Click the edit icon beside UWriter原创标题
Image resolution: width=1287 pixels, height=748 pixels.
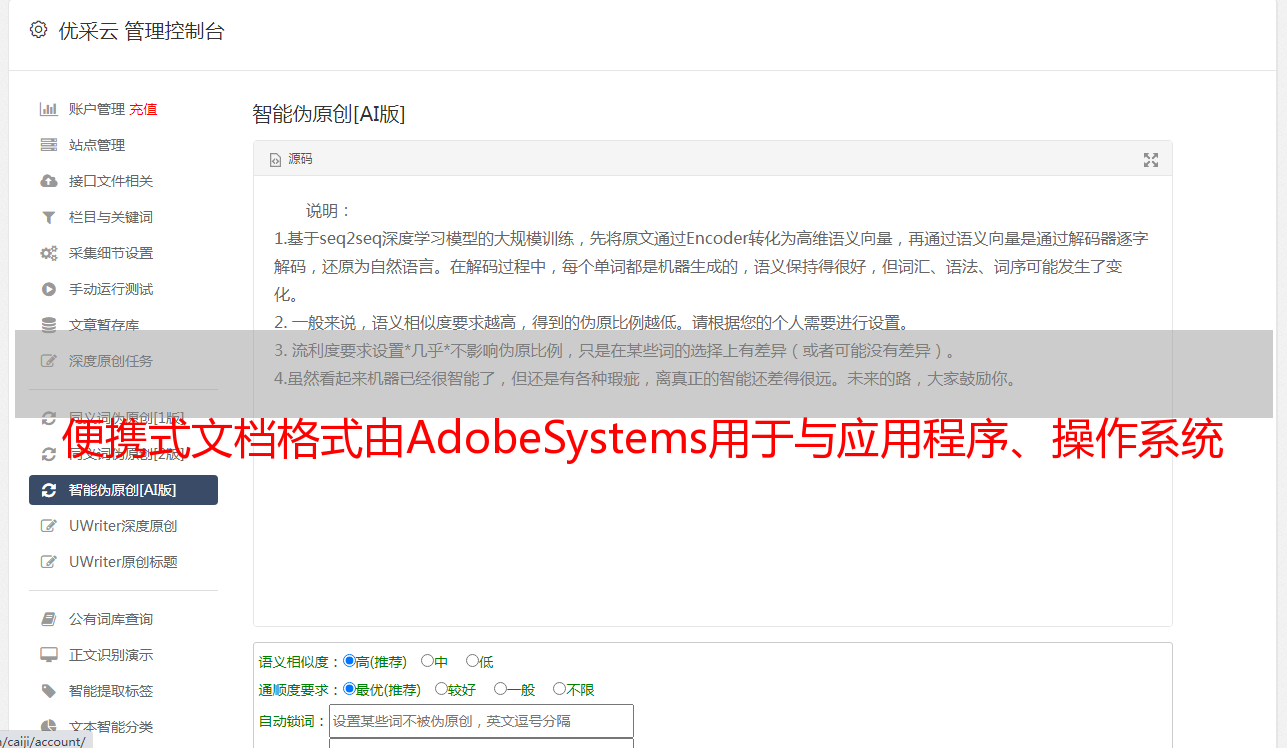(x=48, y=562)
